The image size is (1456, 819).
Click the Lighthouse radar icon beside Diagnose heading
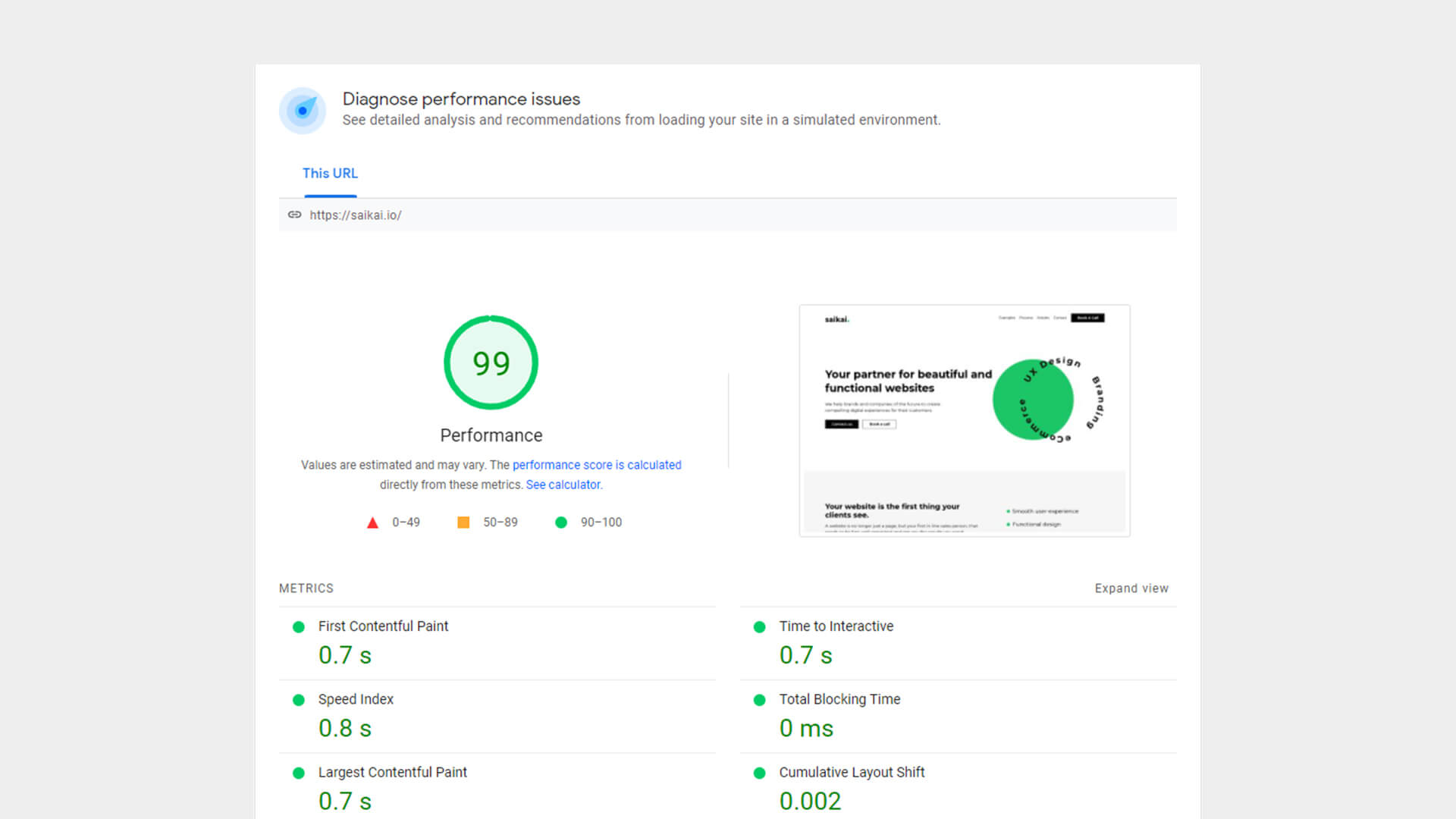tap(303, 111)
